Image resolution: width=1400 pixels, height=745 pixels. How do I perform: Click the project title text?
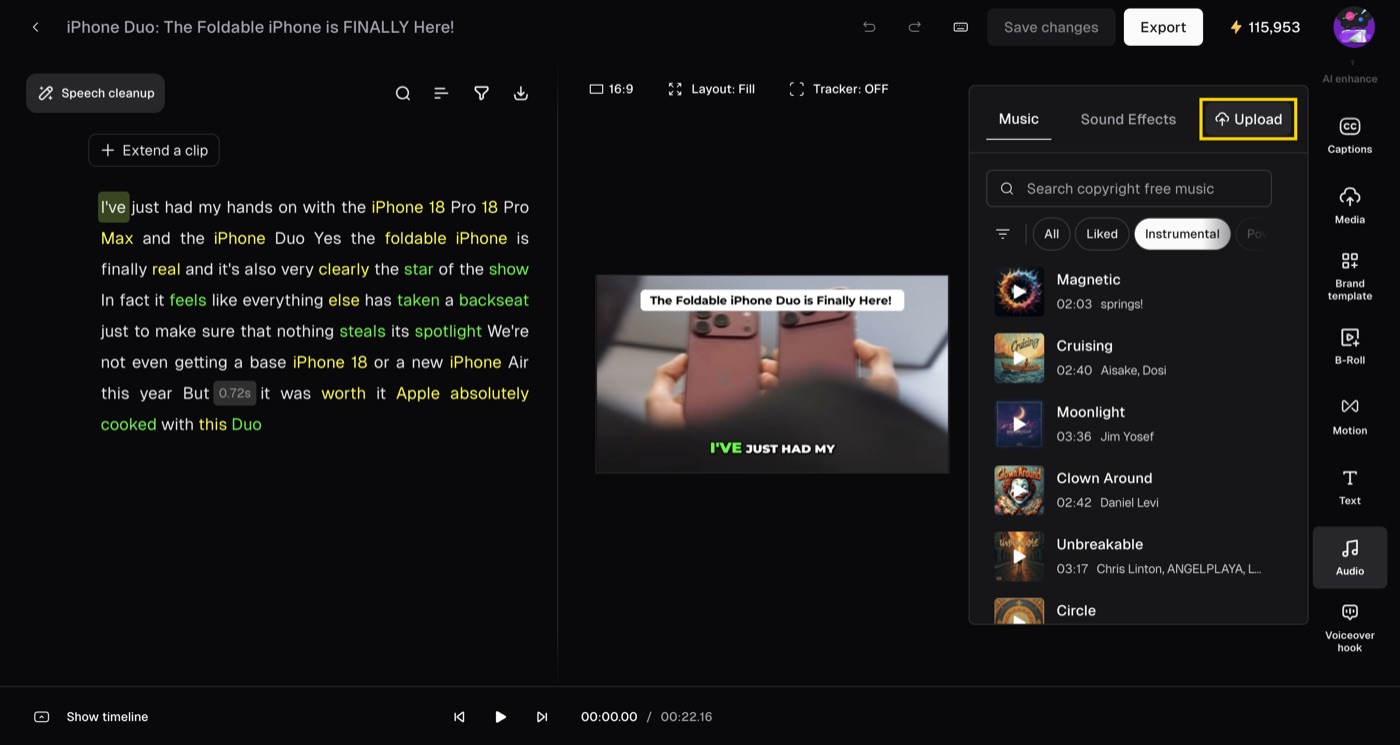click(260, 27)
